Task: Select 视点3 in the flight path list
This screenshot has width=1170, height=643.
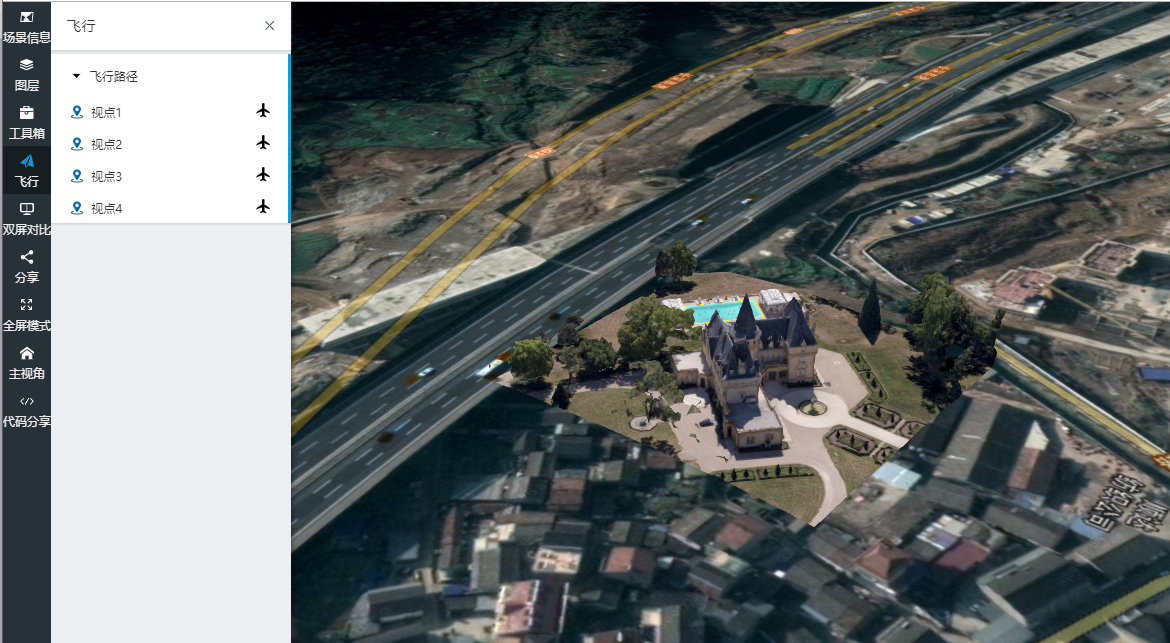Action: [x=105, y=177]
